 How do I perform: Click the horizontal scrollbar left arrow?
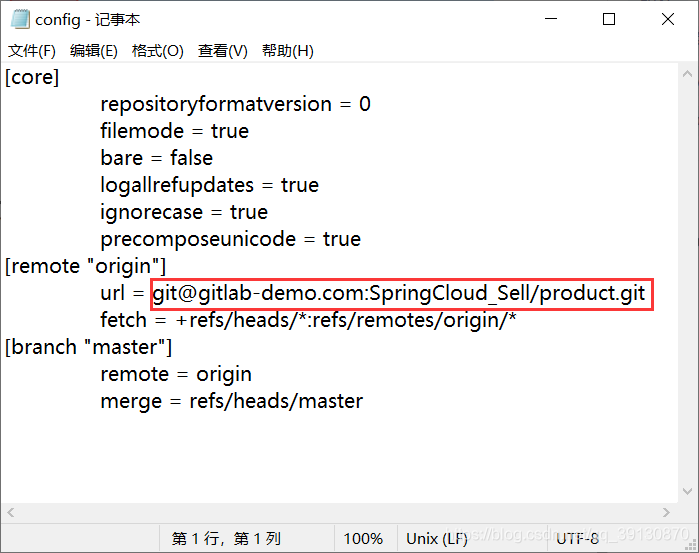(11, 512)
